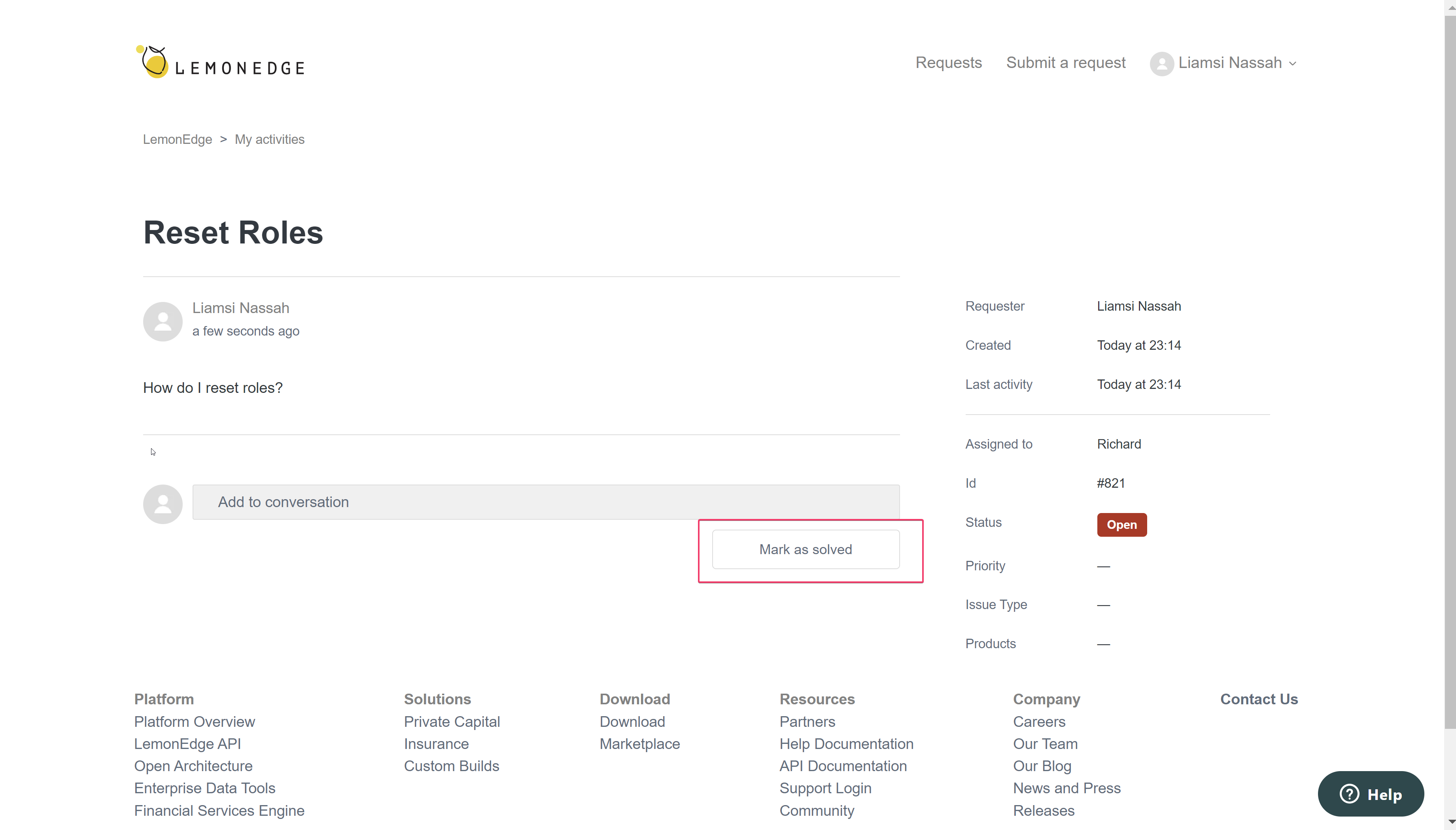
Task: Open Platform Overview footer link
Action: point(195,722)
